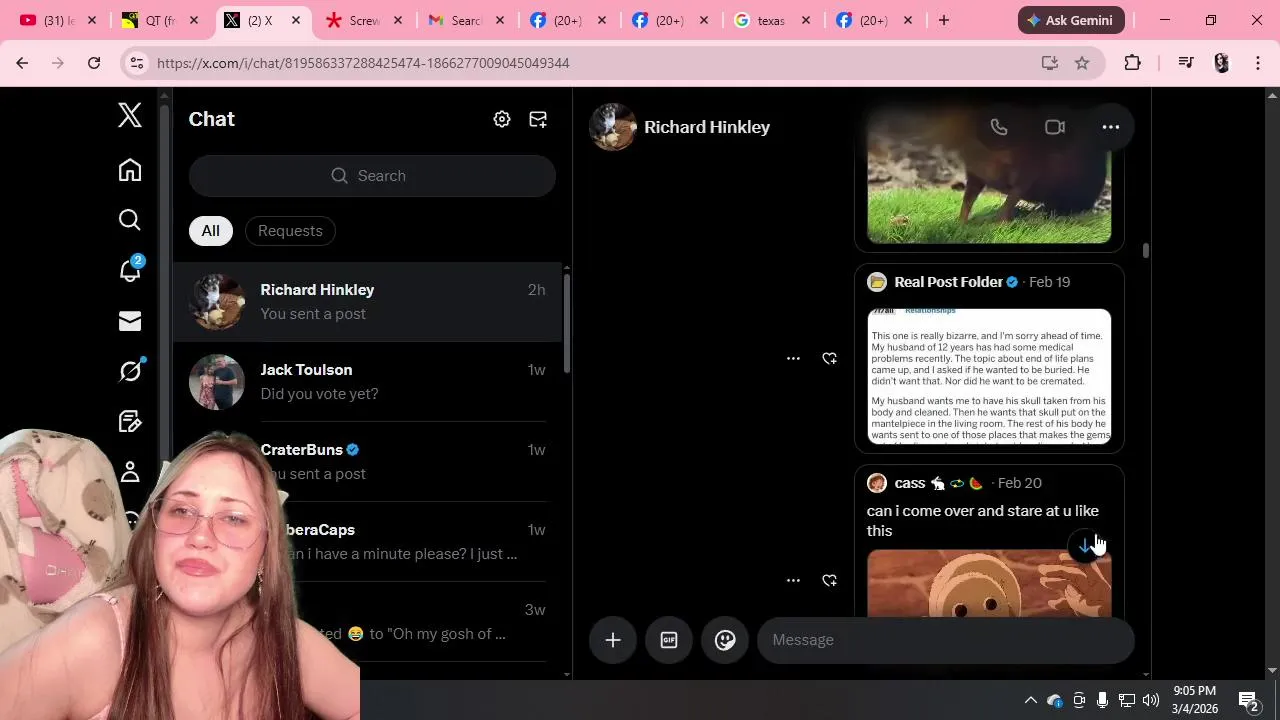1280x720 pixels.
Task: Open chat settings gear icon
Action: (x=502, y=119)
